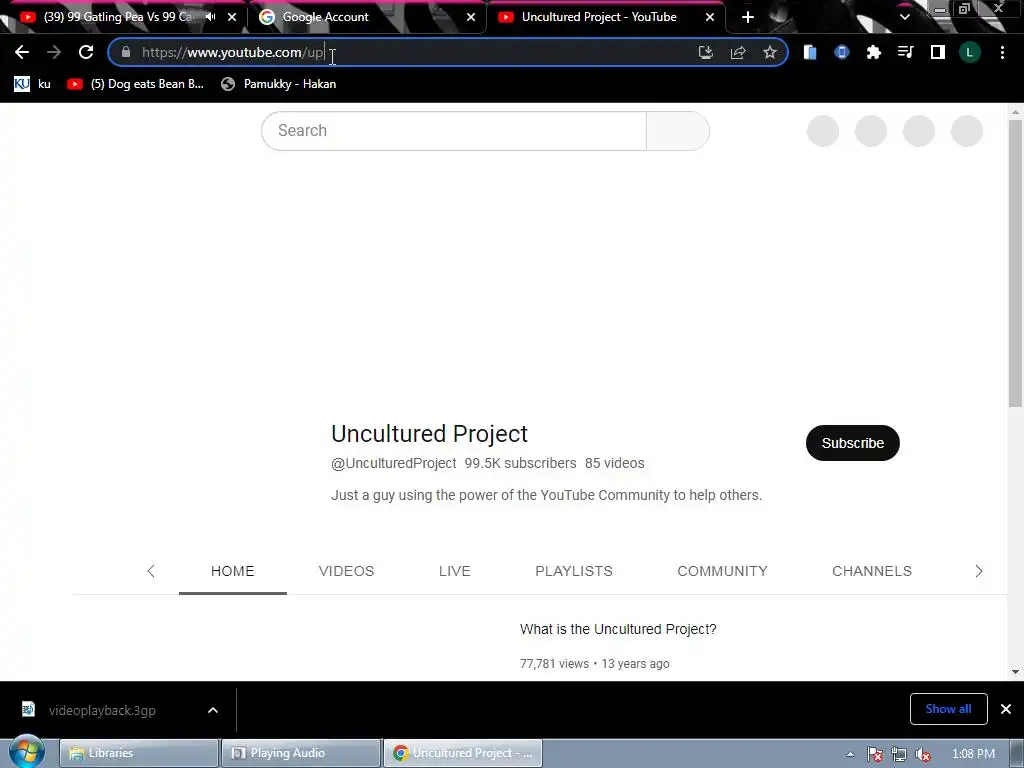1024x768 pixels.
Task: Click the page vertical scrollbar thumb
Action: tap(1015, 263)
